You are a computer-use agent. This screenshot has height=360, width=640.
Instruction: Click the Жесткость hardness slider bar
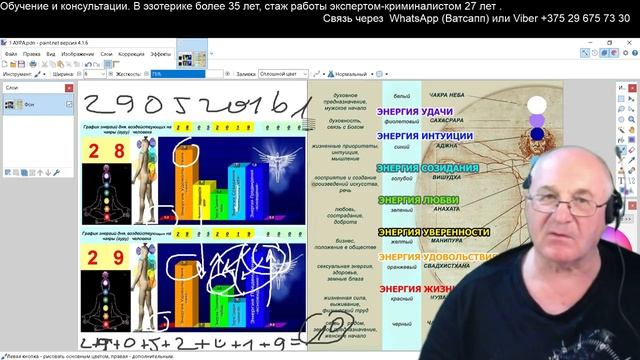187,74
